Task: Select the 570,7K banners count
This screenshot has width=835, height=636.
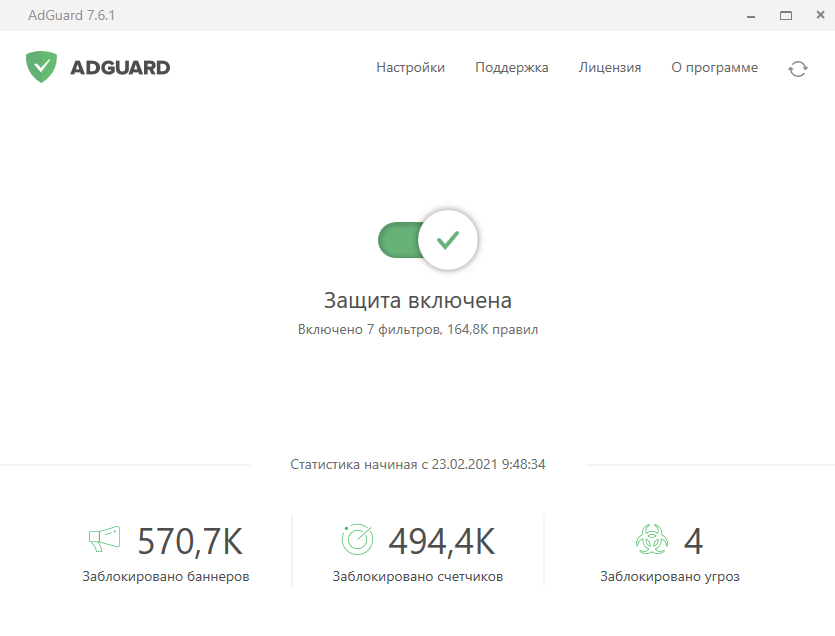Action: tap(189, 541)
